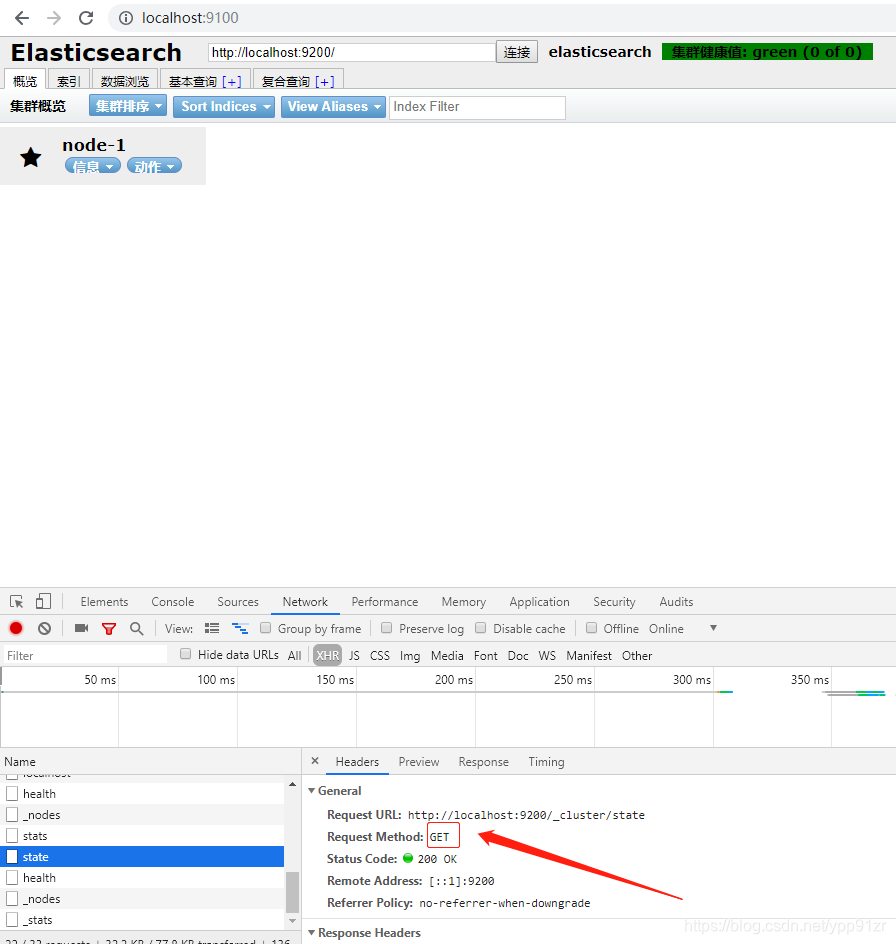
Task: Add a 复合查询 tab with [+]
Action: (325, 82)
